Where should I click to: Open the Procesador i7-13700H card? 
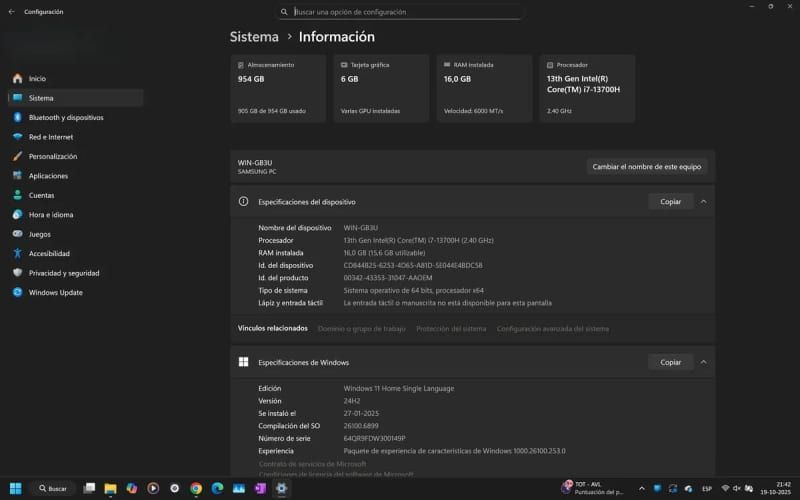(x=587, y=88)
